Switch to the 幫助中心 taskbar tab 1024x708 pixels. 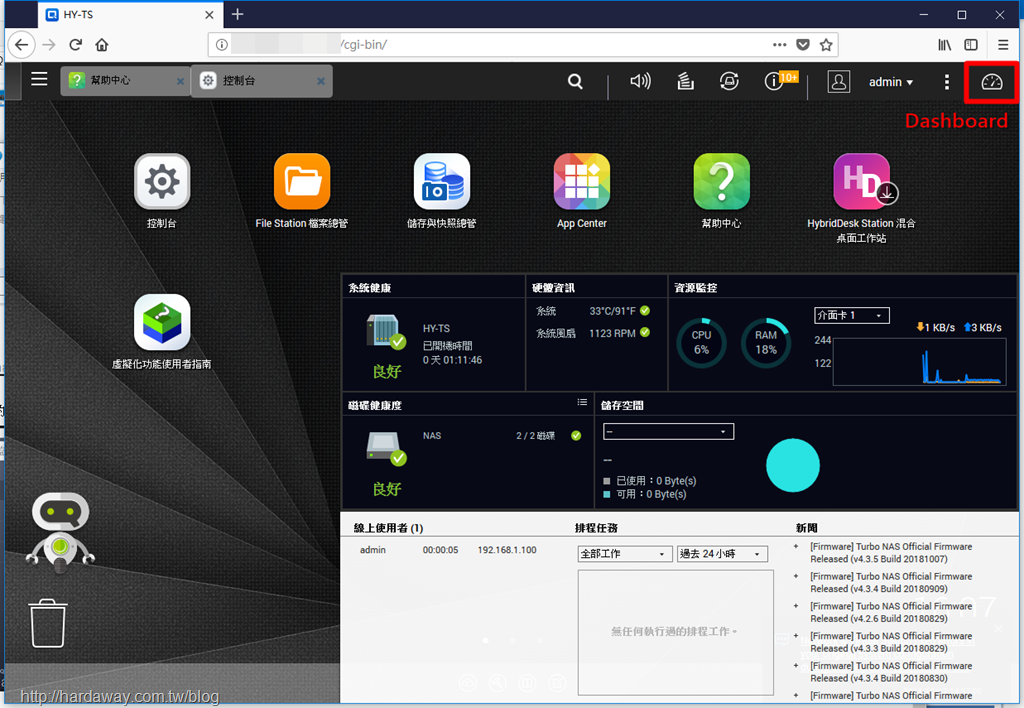click(124, 81)
